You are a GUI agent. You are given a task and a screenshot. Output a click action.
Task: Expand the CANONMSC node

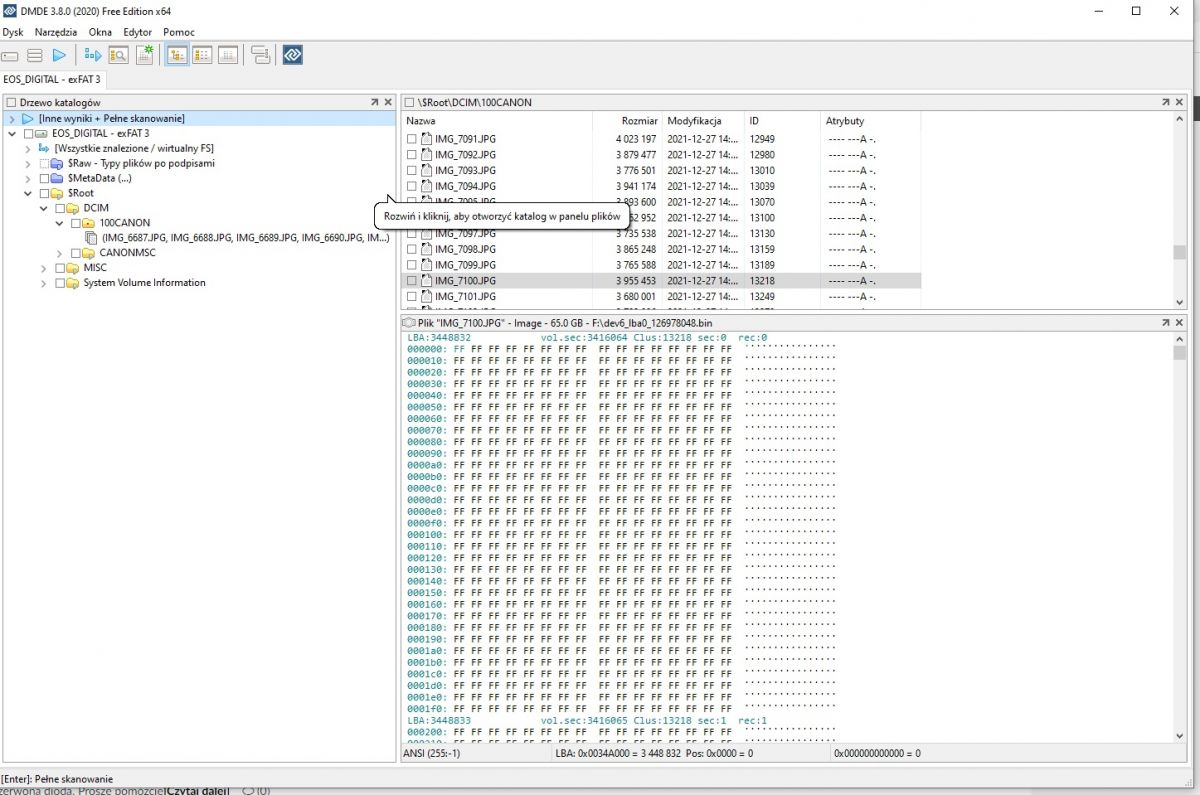pyautogui.click(x=60, y=253)
